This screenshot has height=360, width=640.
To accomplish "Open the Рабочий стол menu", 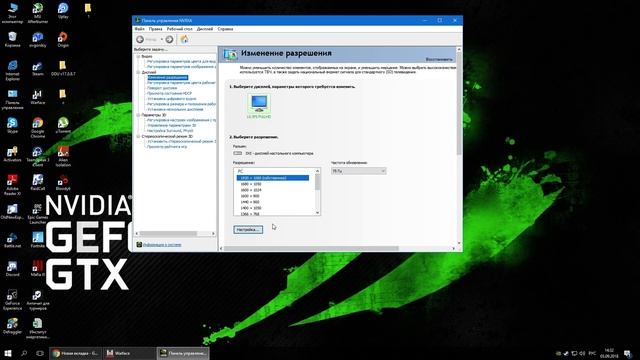I will (x=180, y=29).
